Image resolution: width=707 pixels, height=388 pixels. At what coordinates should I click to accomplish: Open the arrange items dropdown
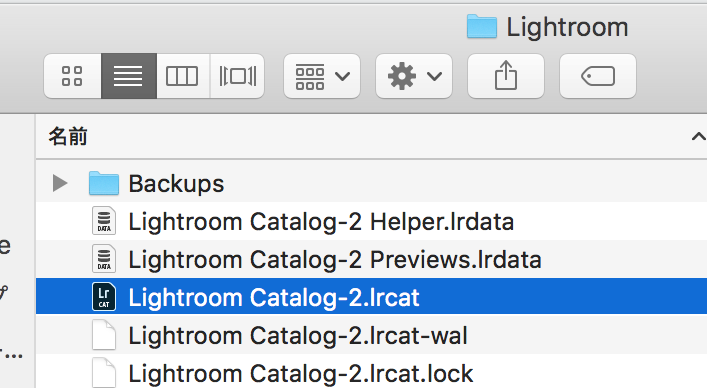322,76
